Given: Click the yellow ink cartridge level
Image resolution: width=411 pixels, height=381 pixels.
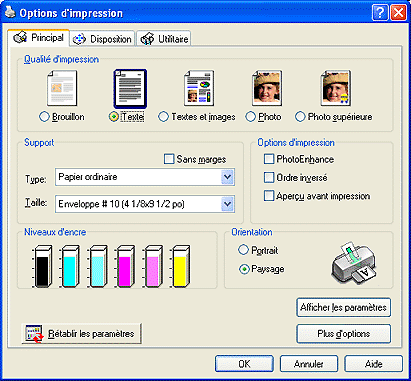Looking at the screenshot, I should [180, 266].
